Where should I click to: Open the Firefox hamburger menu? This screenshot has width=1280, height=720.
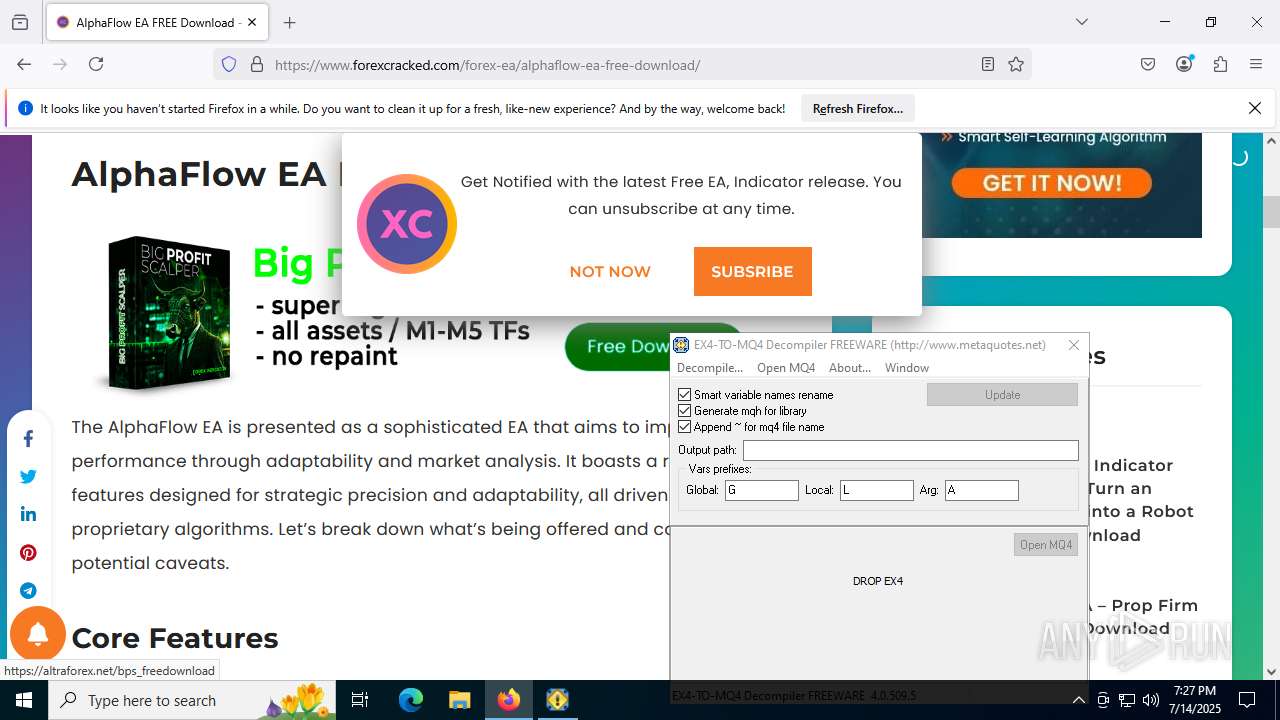1256,64
